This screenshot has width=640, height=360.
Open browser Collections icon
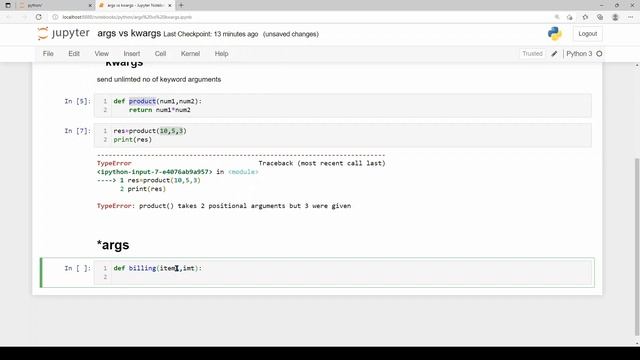600,17
